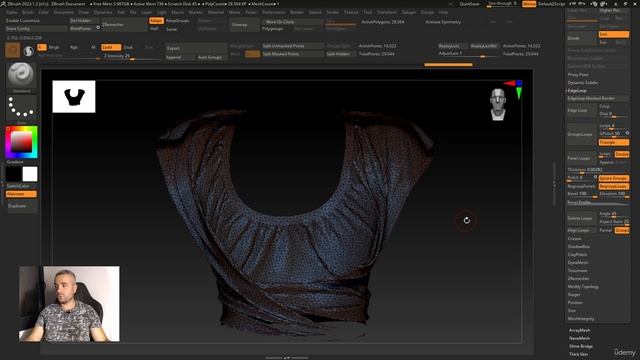640x360 pixels.
Task: Click the Delete Loops button
Action: 582,218
